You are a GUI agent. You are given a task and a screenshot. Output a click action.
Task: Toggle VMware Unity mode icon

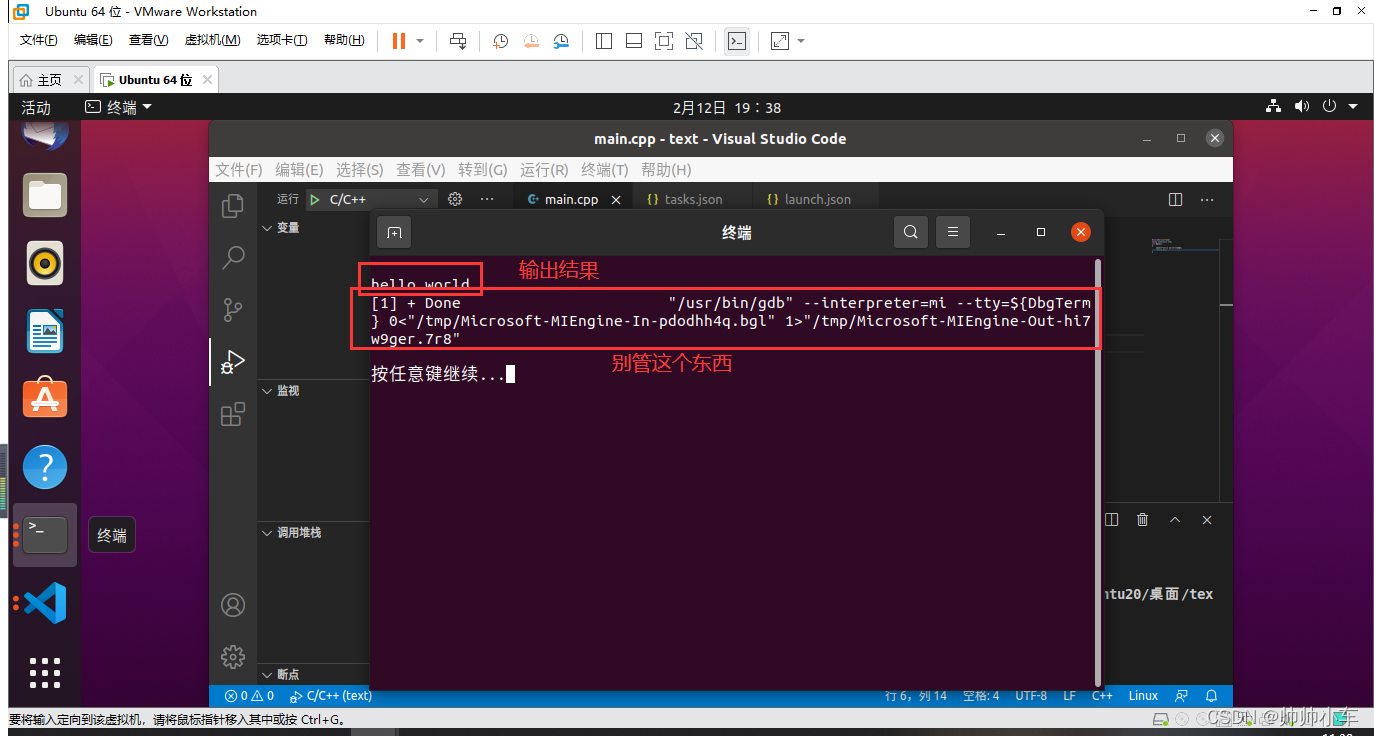click(694, 41)
